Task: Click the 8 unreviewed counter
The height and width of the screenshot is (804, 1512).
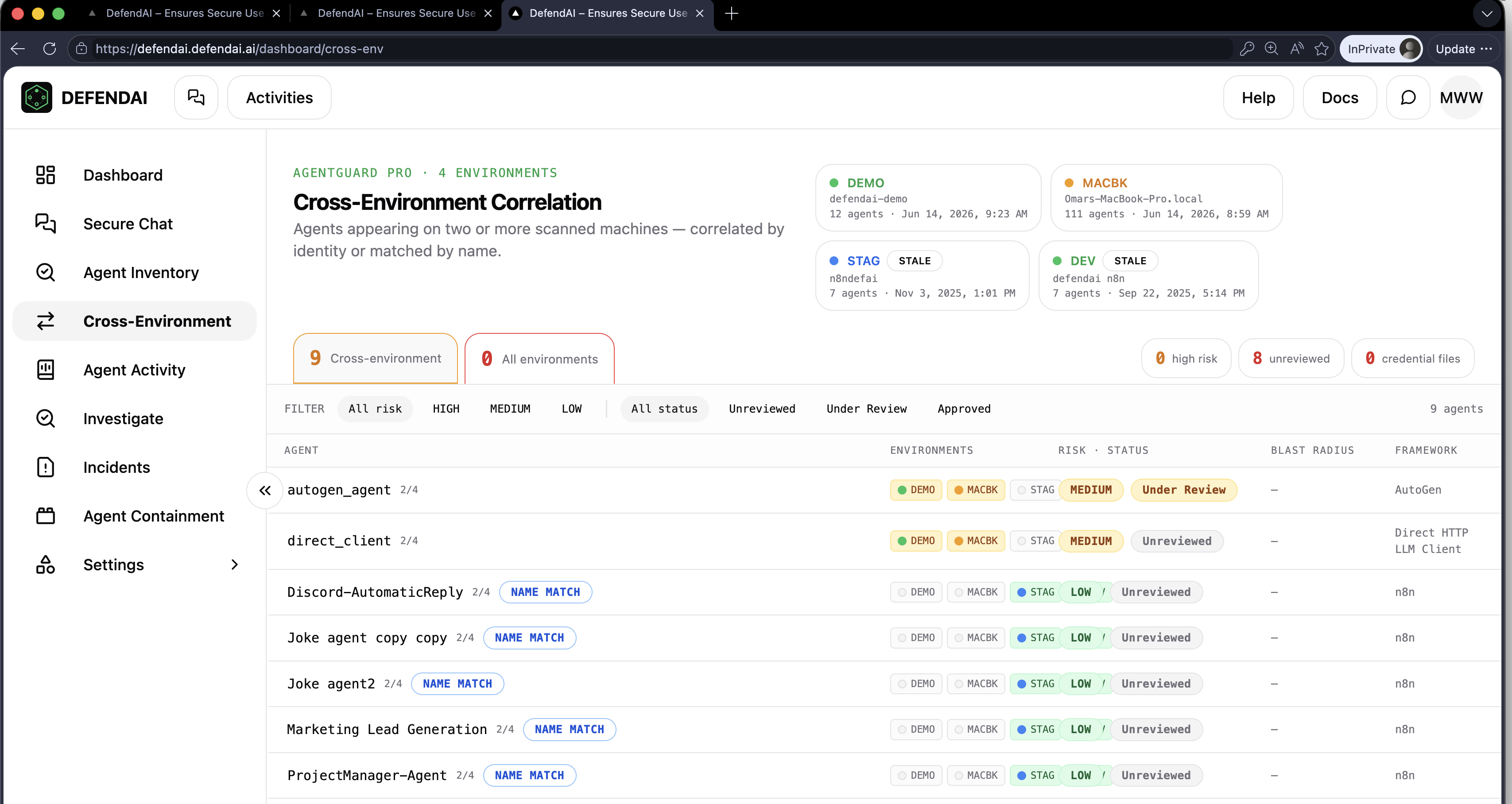Action: [x=1291, y=358]
